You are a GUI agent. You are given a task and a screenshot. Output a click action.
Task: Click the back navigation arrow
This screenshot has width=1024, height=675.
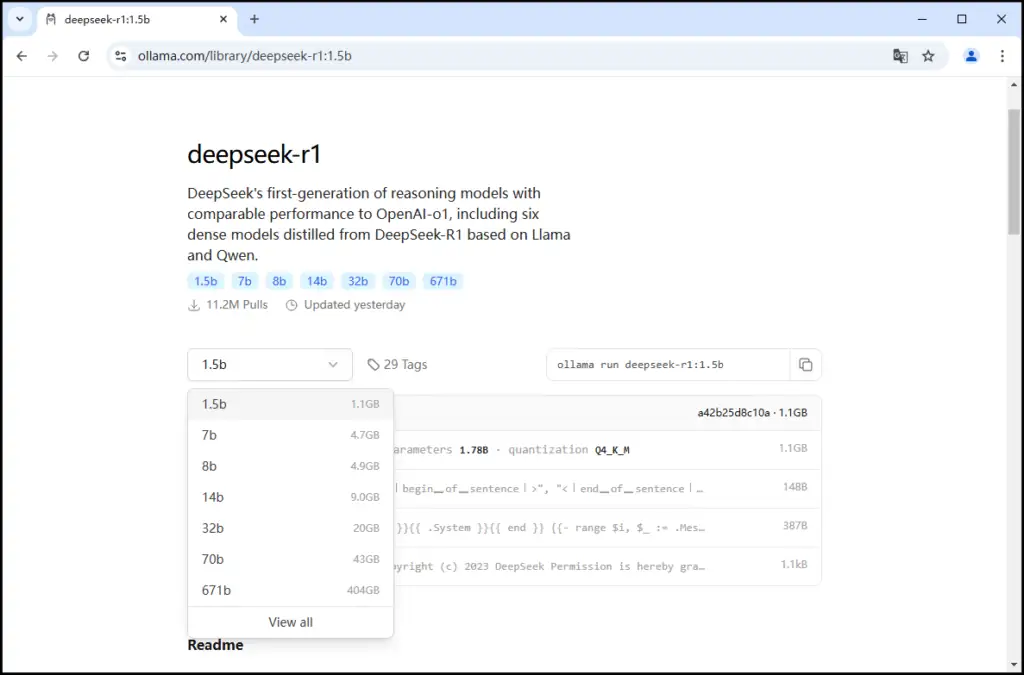click(x=21, y=56)
